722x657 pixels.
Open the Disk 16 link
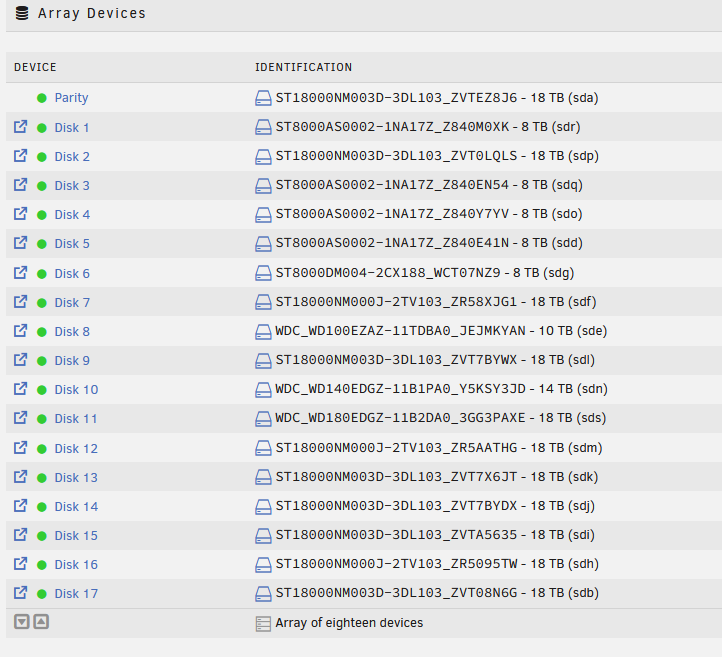pos(76,564)
